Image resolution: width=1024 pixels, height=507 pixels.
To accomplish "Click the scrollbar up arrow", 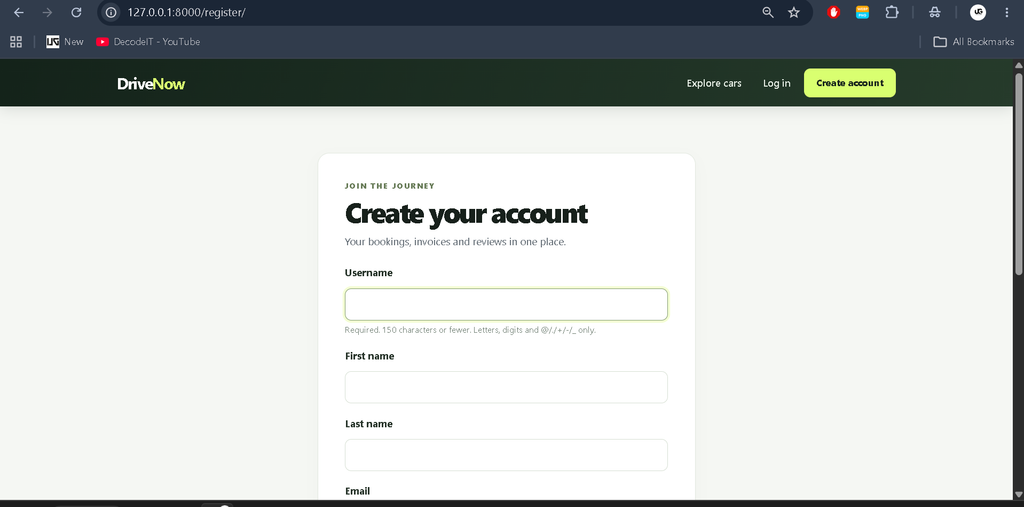I will (1017, 65).
